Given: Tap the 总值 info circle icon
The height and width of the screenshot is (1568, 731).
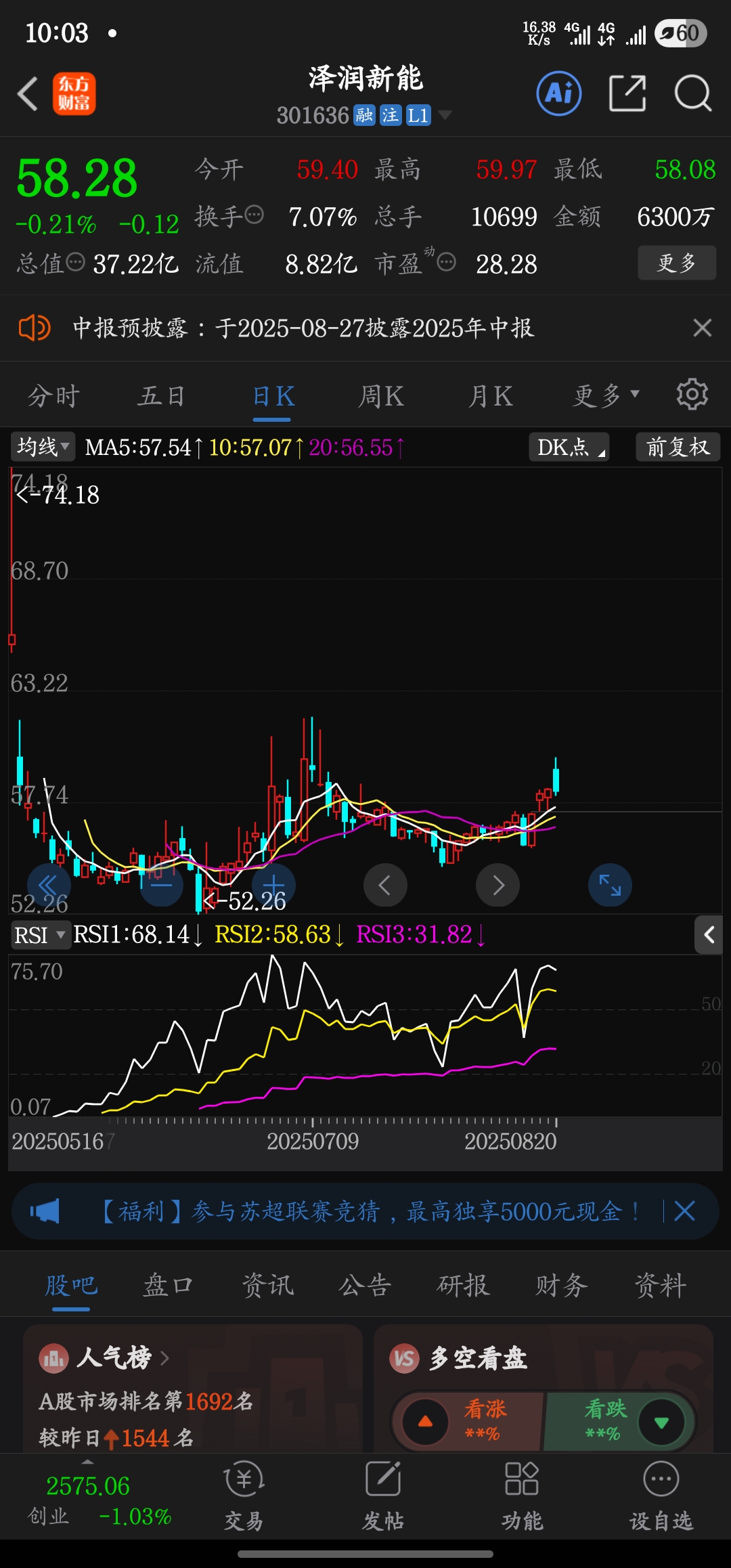Looking at the screenshot, I should click(76, 262).
